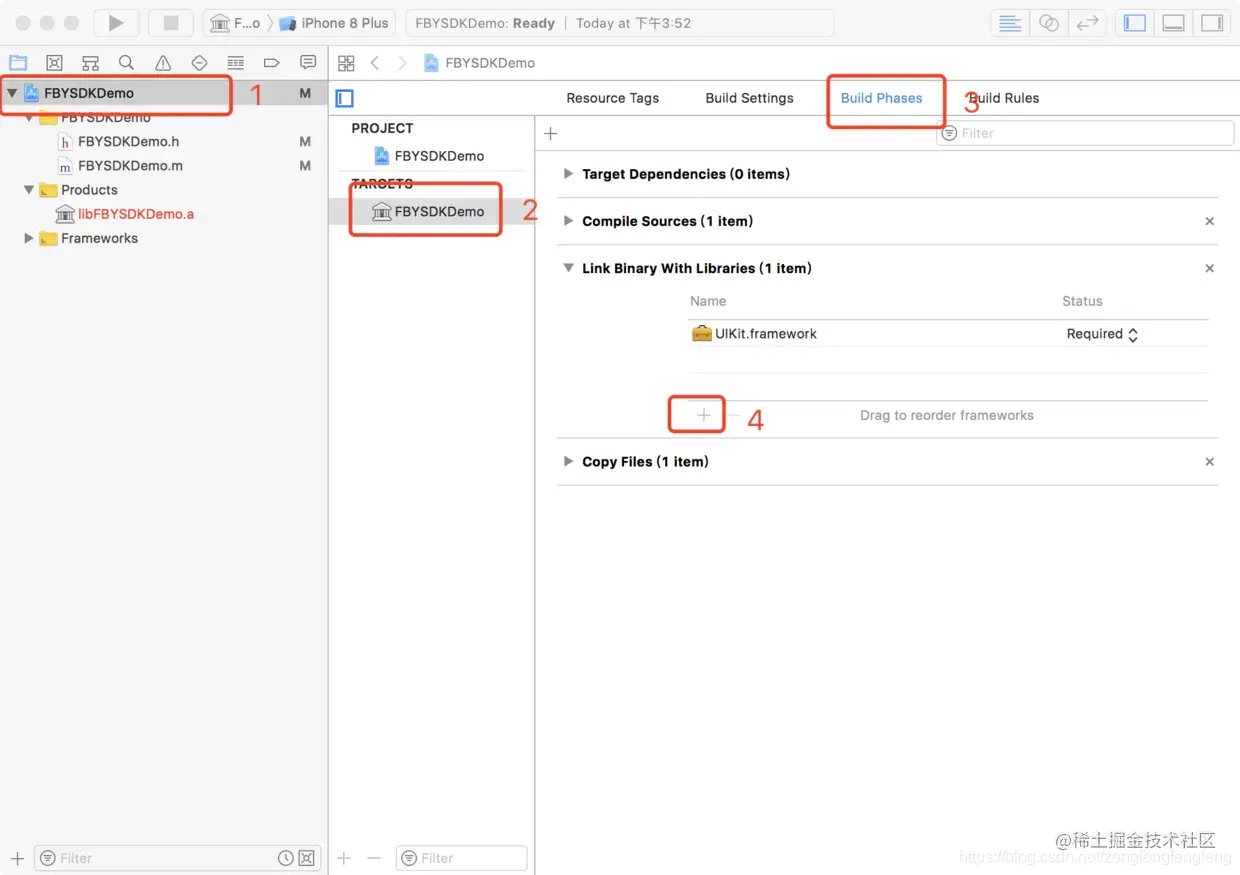Select libFBYSDKDemo.a product
1240x875 pixels.
pyautogui.click(x=125, y=214)
